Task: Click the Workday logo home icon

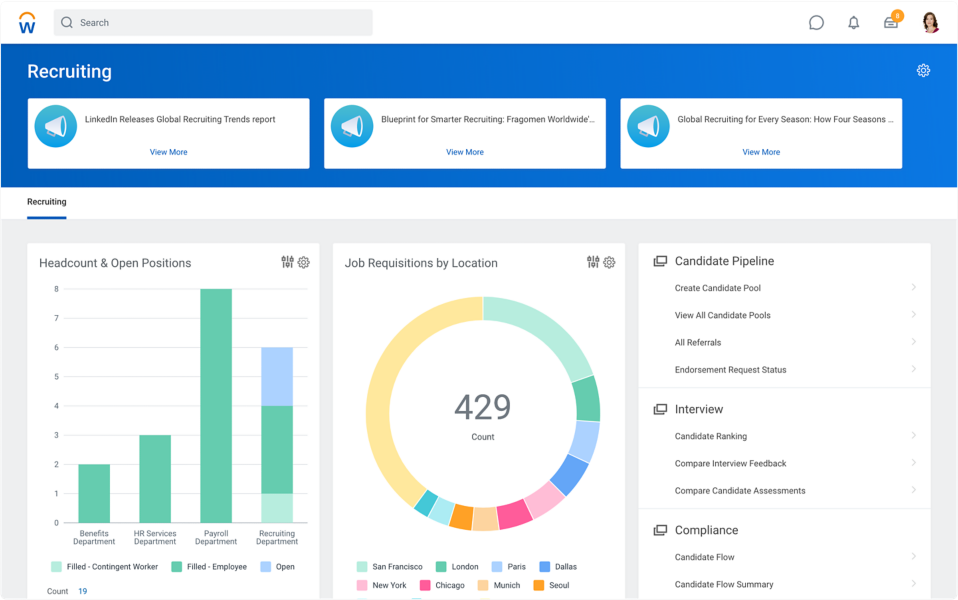Action: click(27, 23)
